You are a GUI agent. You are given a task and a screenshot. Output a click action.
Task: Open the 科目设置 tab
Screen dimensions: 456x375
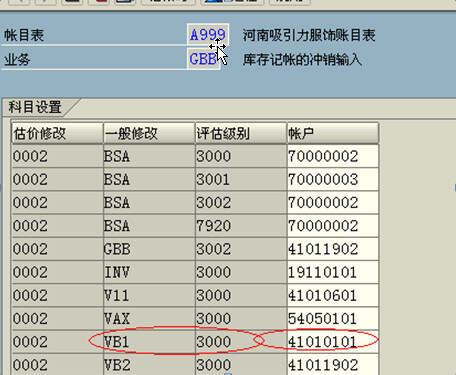[x=35, y=107]
